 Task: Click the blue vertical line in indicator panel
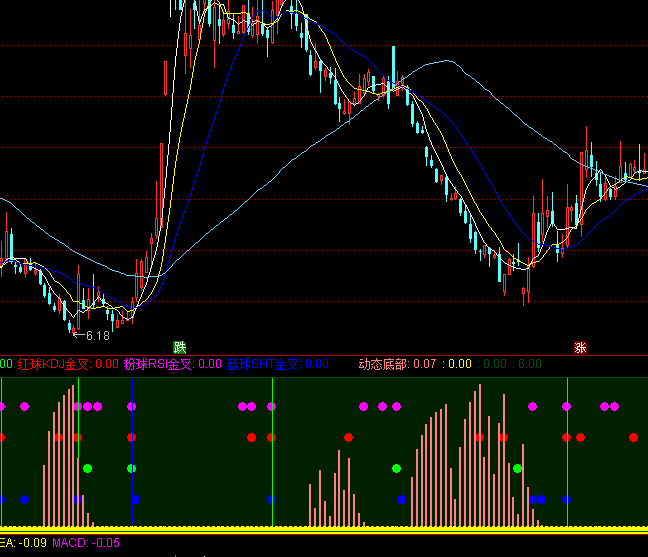[132, 450]
